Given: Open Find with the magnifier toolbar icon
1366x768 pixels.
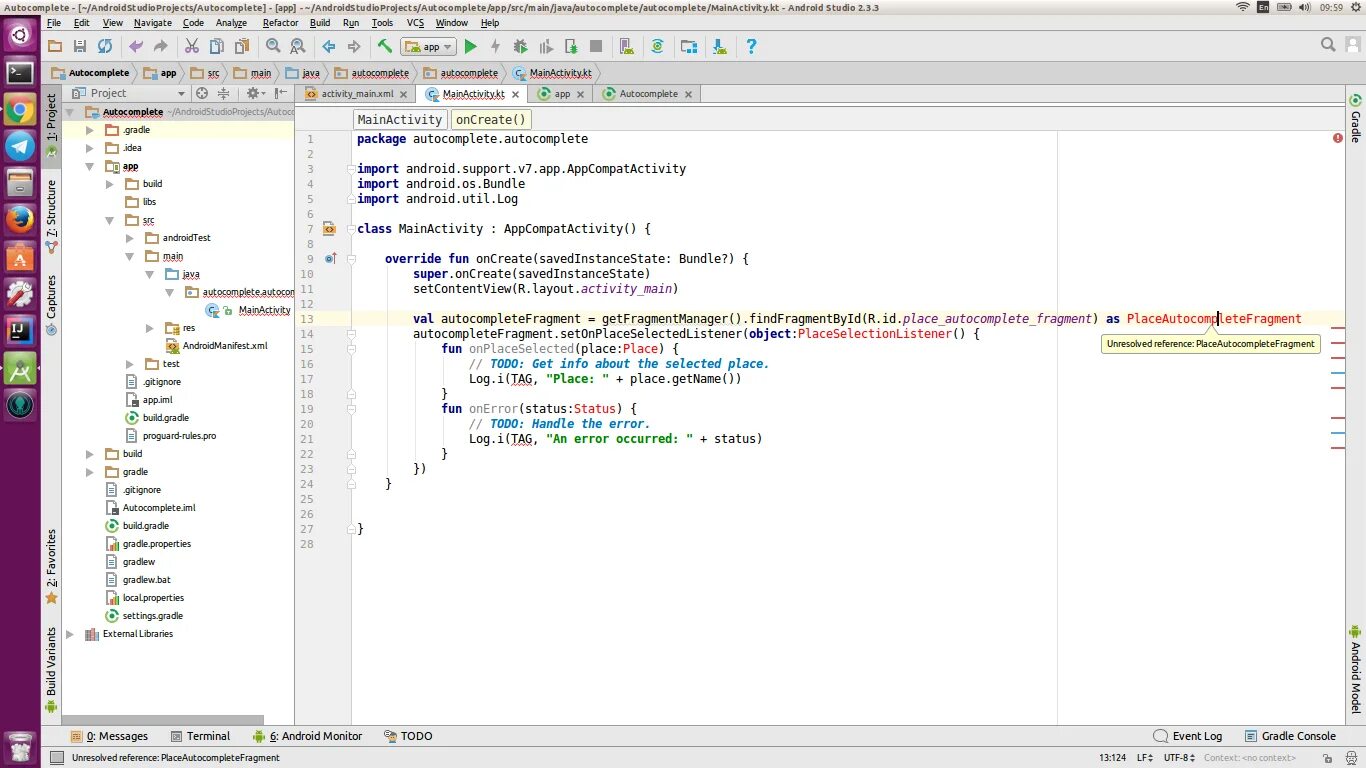Looking at the screenshot, I should tap(273, 46).
